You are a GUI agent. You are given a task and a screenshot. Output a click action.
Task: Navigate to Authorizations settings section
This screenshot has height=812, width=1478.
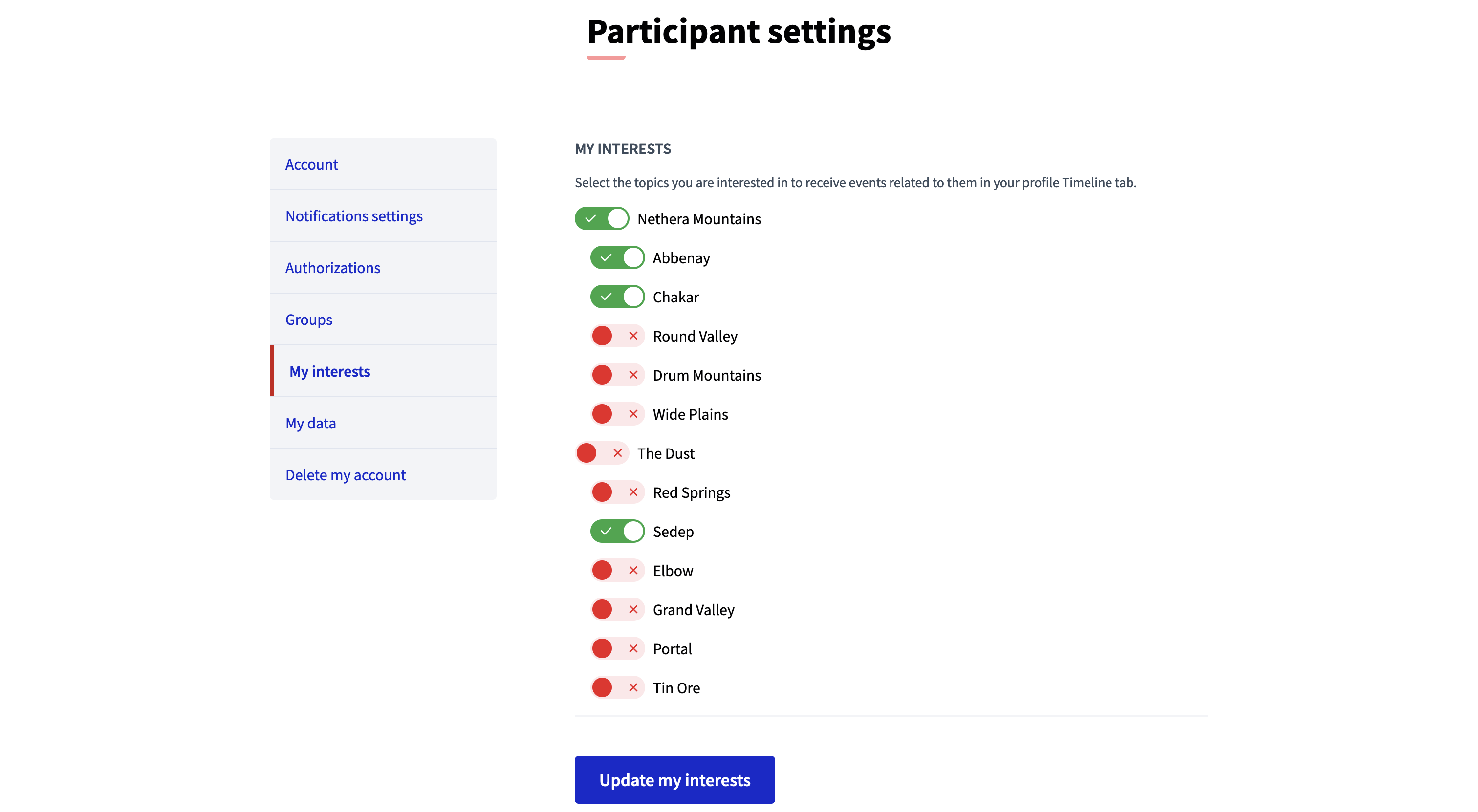point(332,267)
